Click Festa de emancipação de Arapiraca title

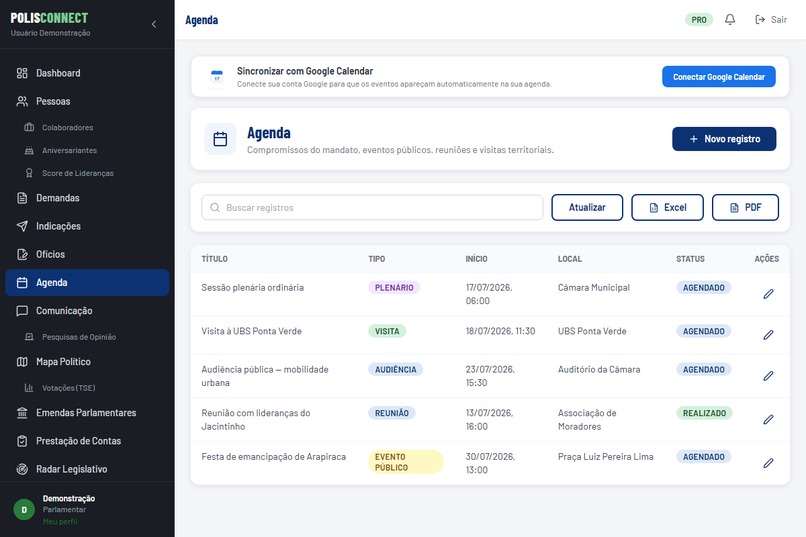pyautogui.click(x=273, y=457)
